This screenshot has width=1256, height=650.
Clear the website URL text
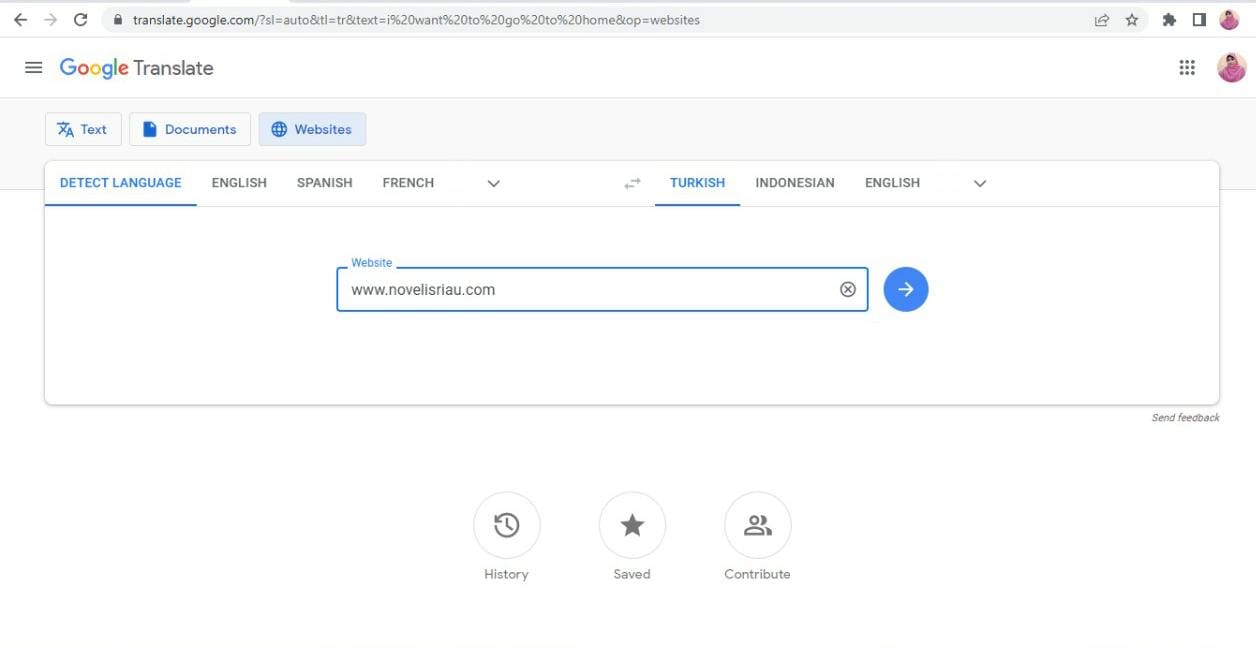[848, 289]
